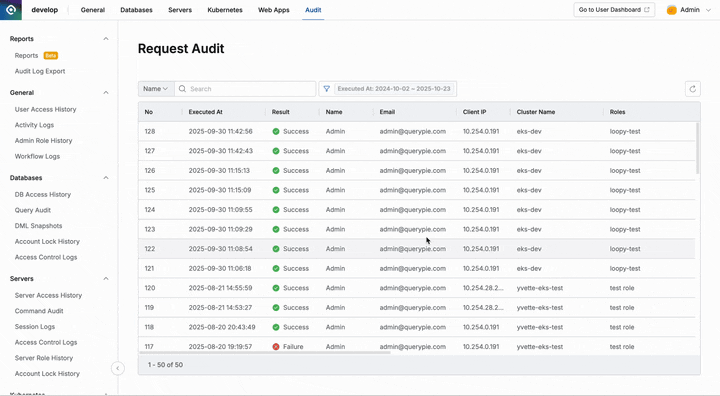Collapse the Reports sidebar section

(106, 39)
